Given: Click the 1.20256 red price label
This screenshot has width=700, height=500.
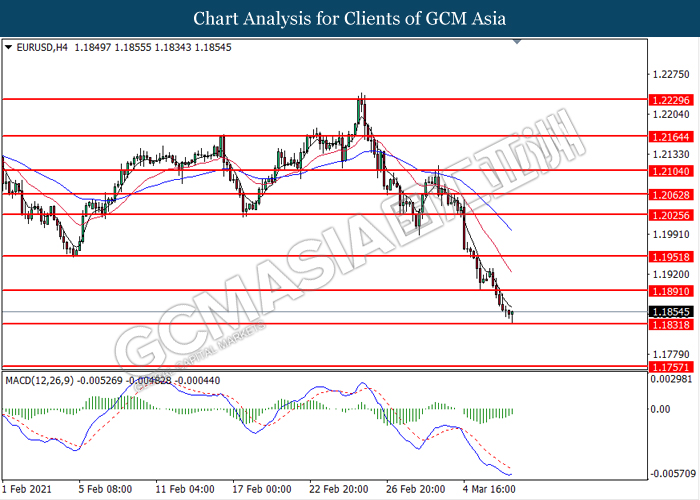Looking at the screenshot, I should click(x=671, y=215).
